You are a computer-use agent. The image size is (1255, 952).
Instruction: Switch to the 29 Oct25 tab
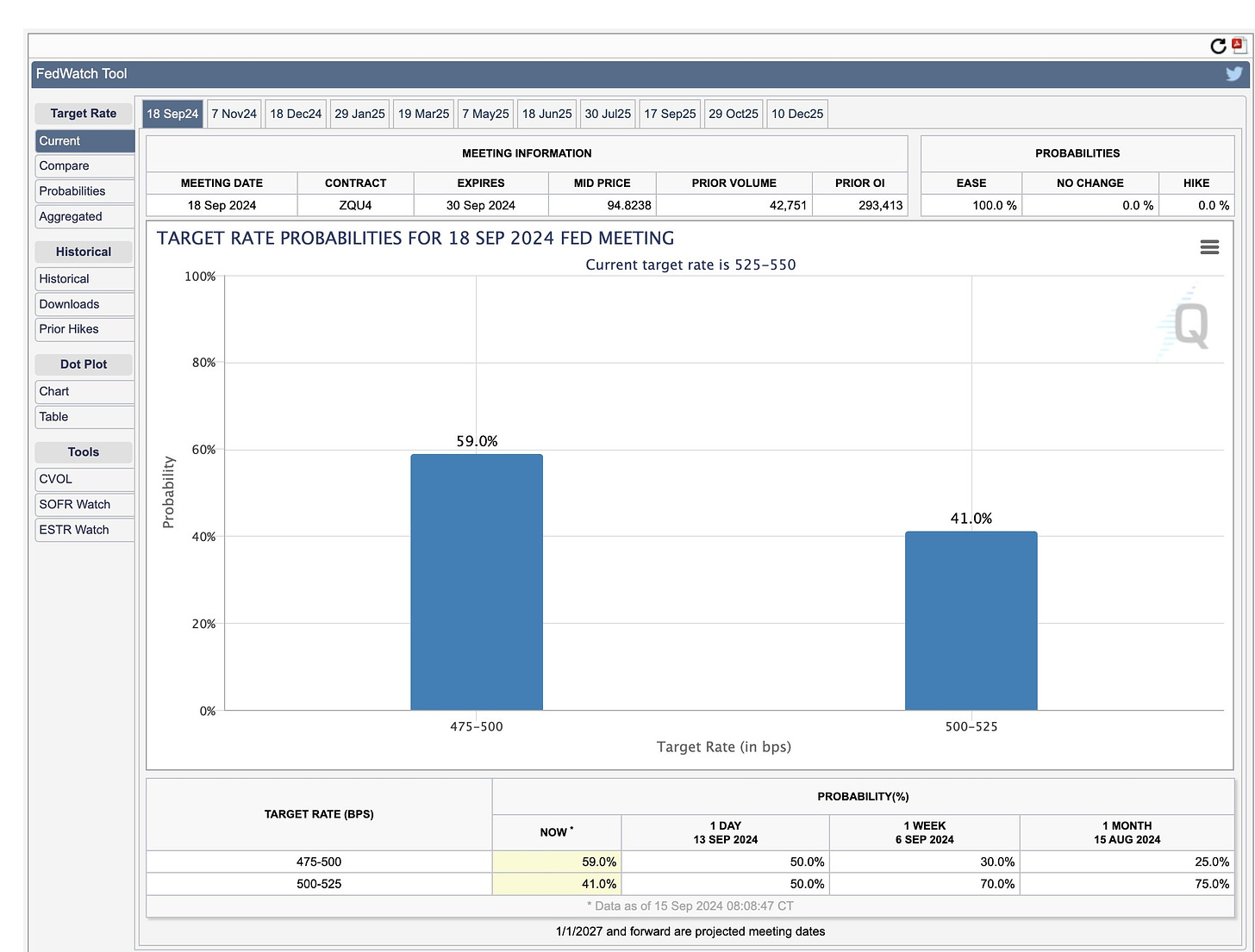(x=734, y=114)
